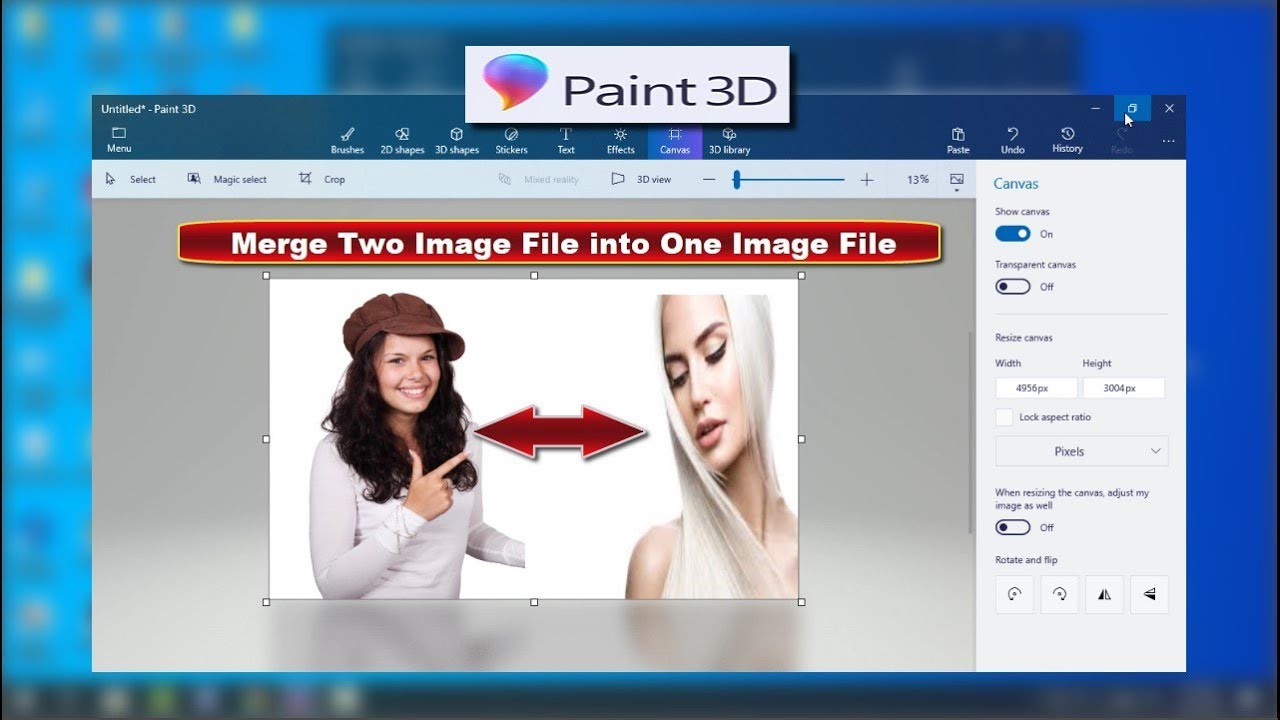Enable Transparent canvas toggle
1280x720 pixels.
pos(1013,286)
